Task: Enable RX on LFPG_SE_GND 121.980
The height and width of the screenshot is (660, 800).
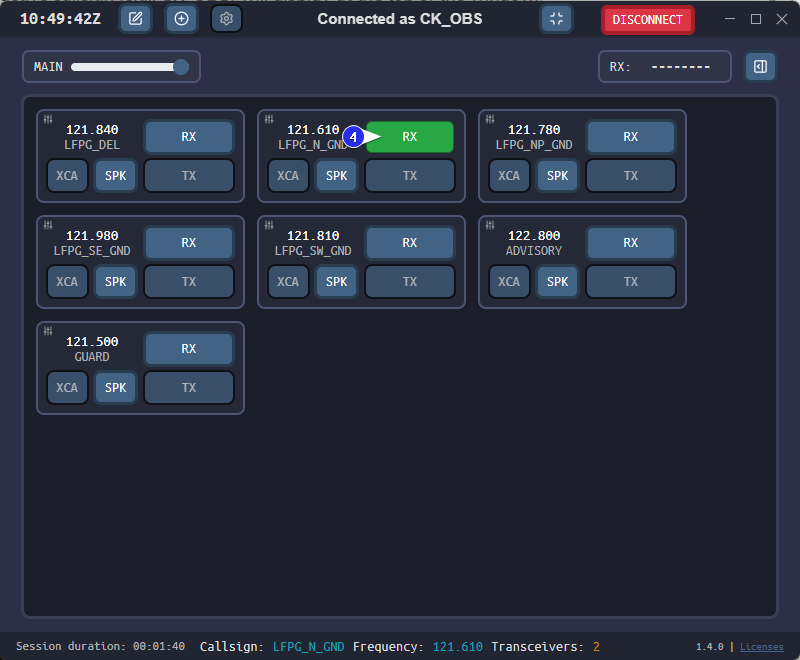Action: click(189, 243)
